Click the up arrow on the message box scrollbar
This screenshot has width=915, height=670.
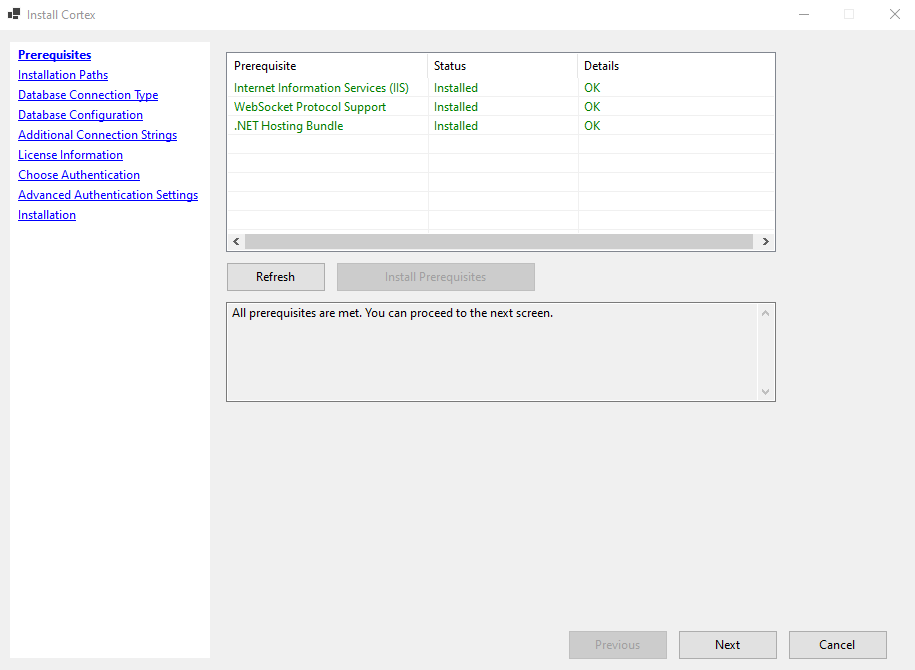(765, 311)
